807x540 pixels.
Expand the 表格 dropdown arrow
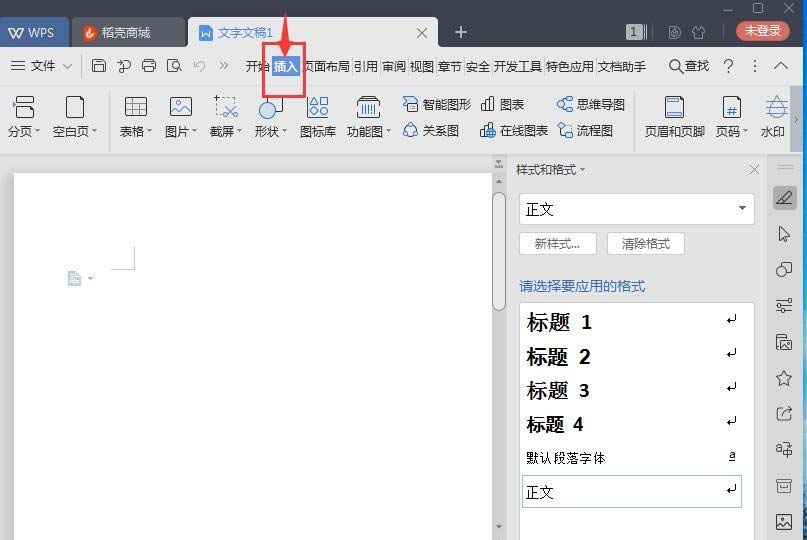coord(149,131)
